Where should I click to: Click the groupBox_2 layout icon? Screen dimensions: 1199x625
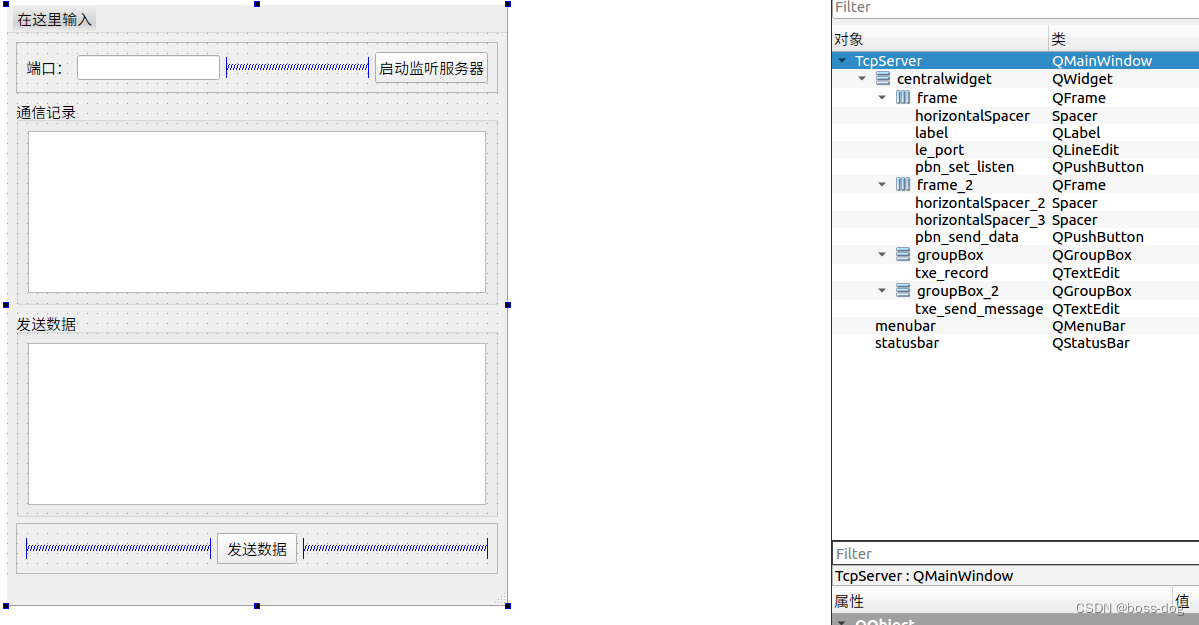(903, 291)
